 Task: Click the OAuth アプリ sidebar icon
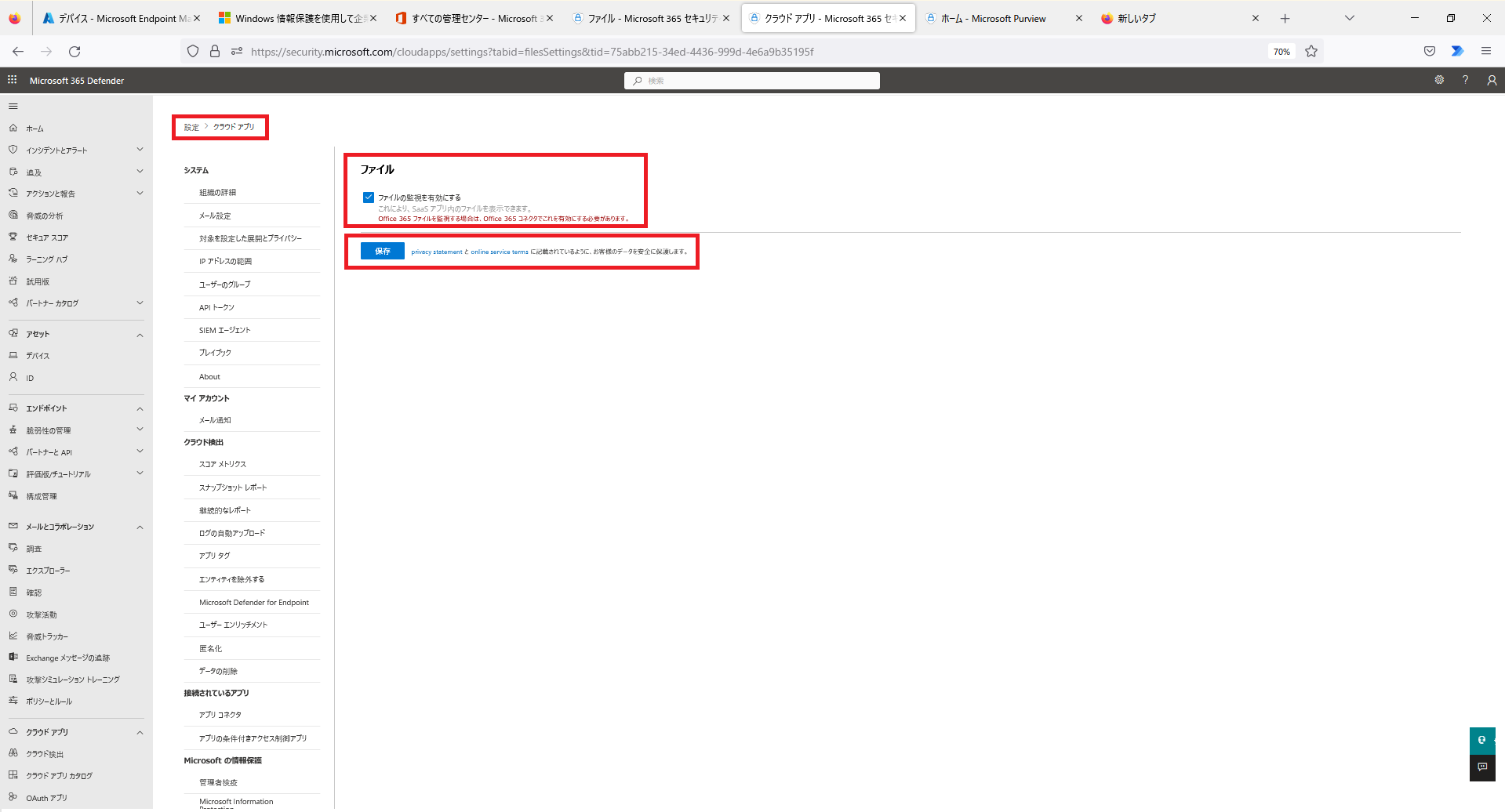pos(13,797)
